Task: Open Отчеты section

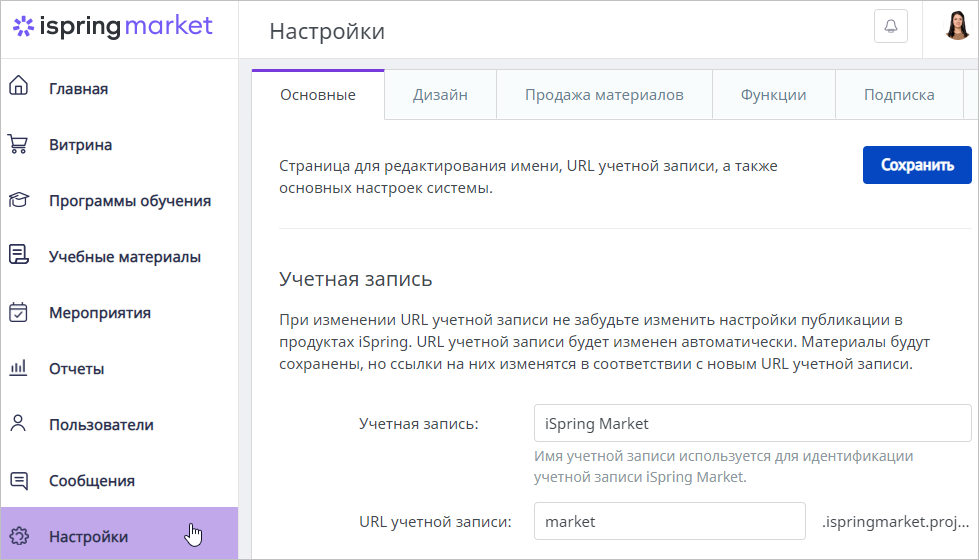Action: click(77, 369)
